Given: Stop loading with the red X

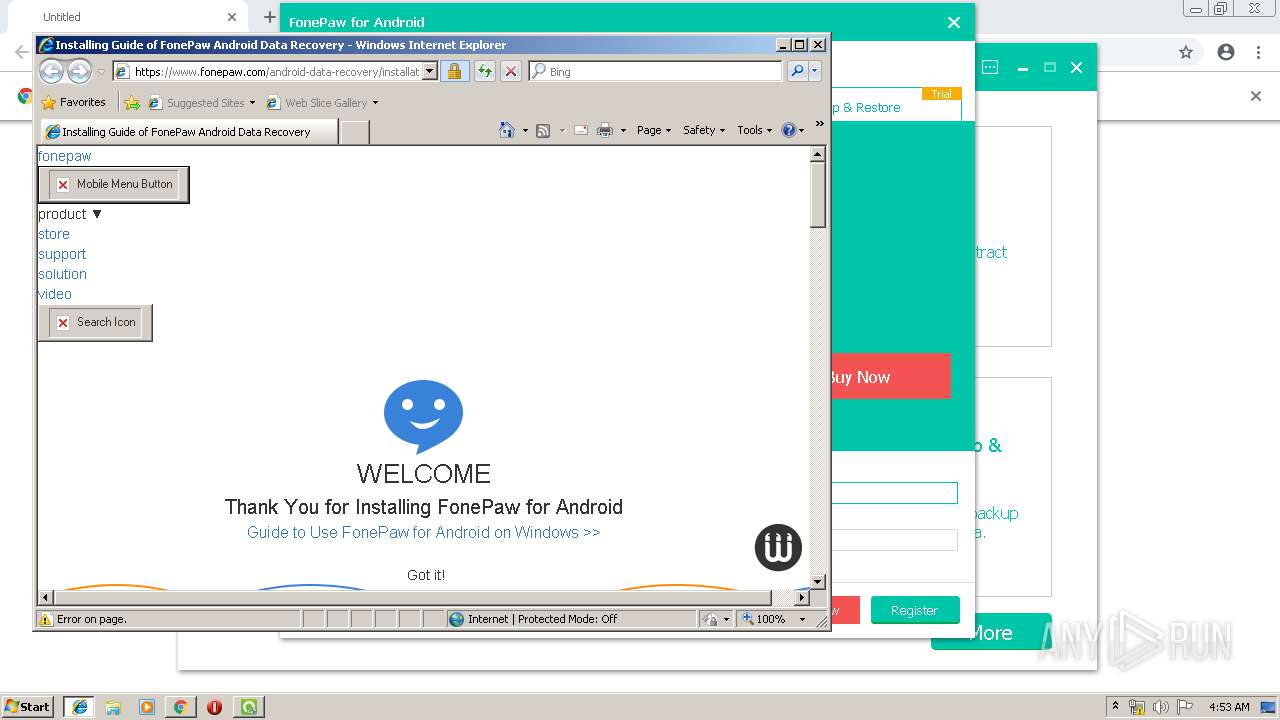Looking at the screenshot, I should (510, 71).
